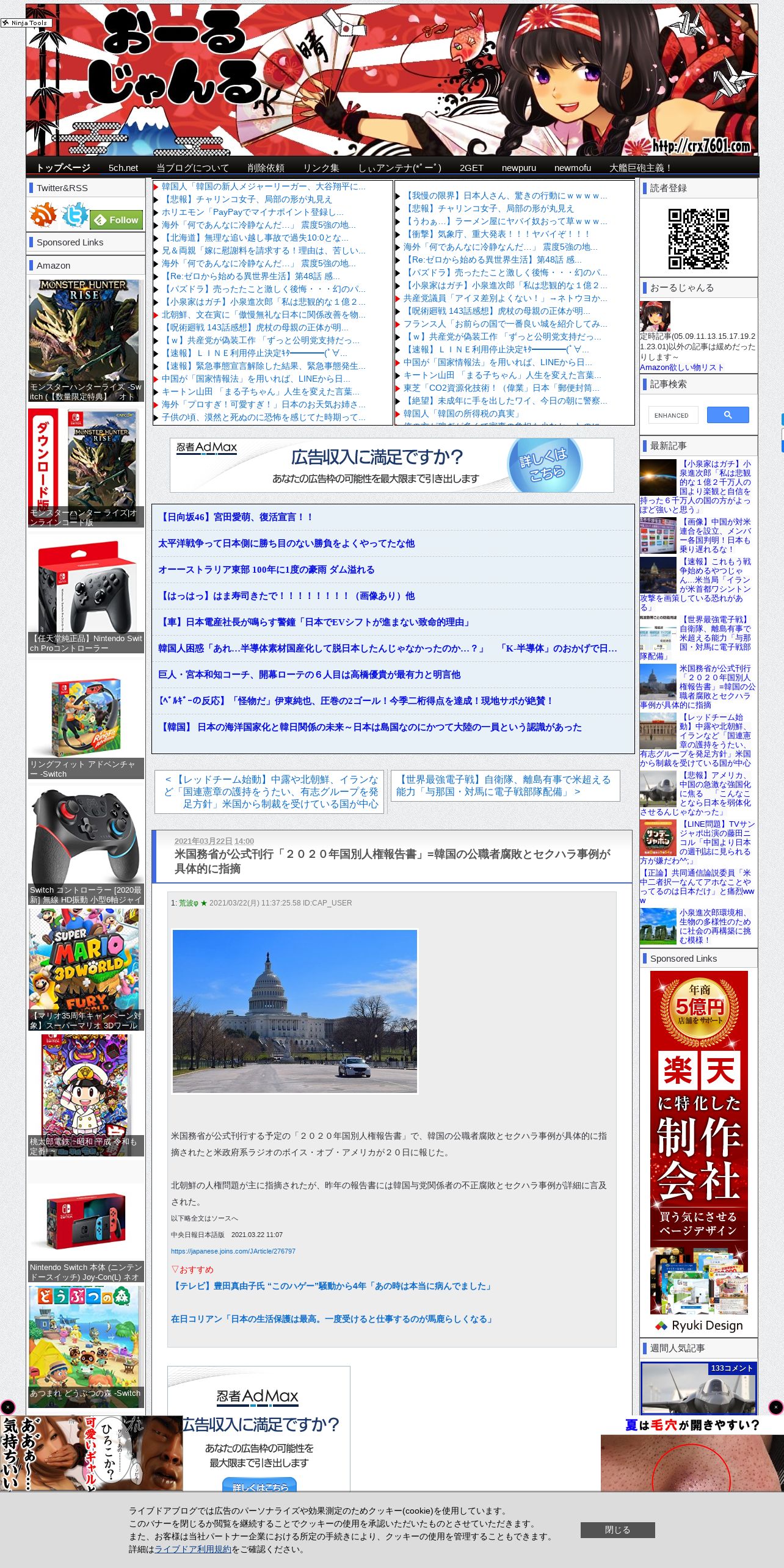Click the top 忍者AdMax banner ad
Viewport: 784px width, 1568px height.
[391, 465]
